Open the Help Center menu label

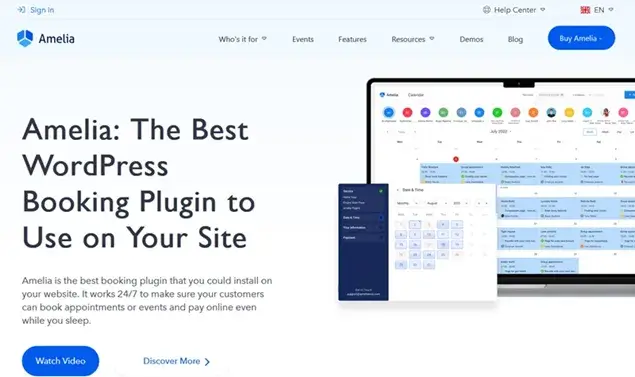tap(515, 10)
